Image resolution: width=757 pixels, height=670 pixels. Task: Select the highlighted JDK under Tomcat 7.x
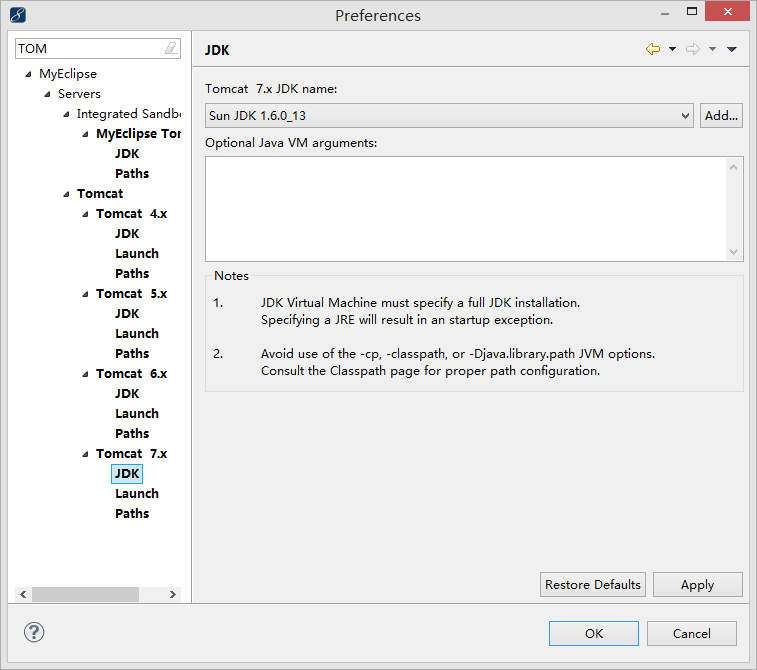tap(127, 474)
